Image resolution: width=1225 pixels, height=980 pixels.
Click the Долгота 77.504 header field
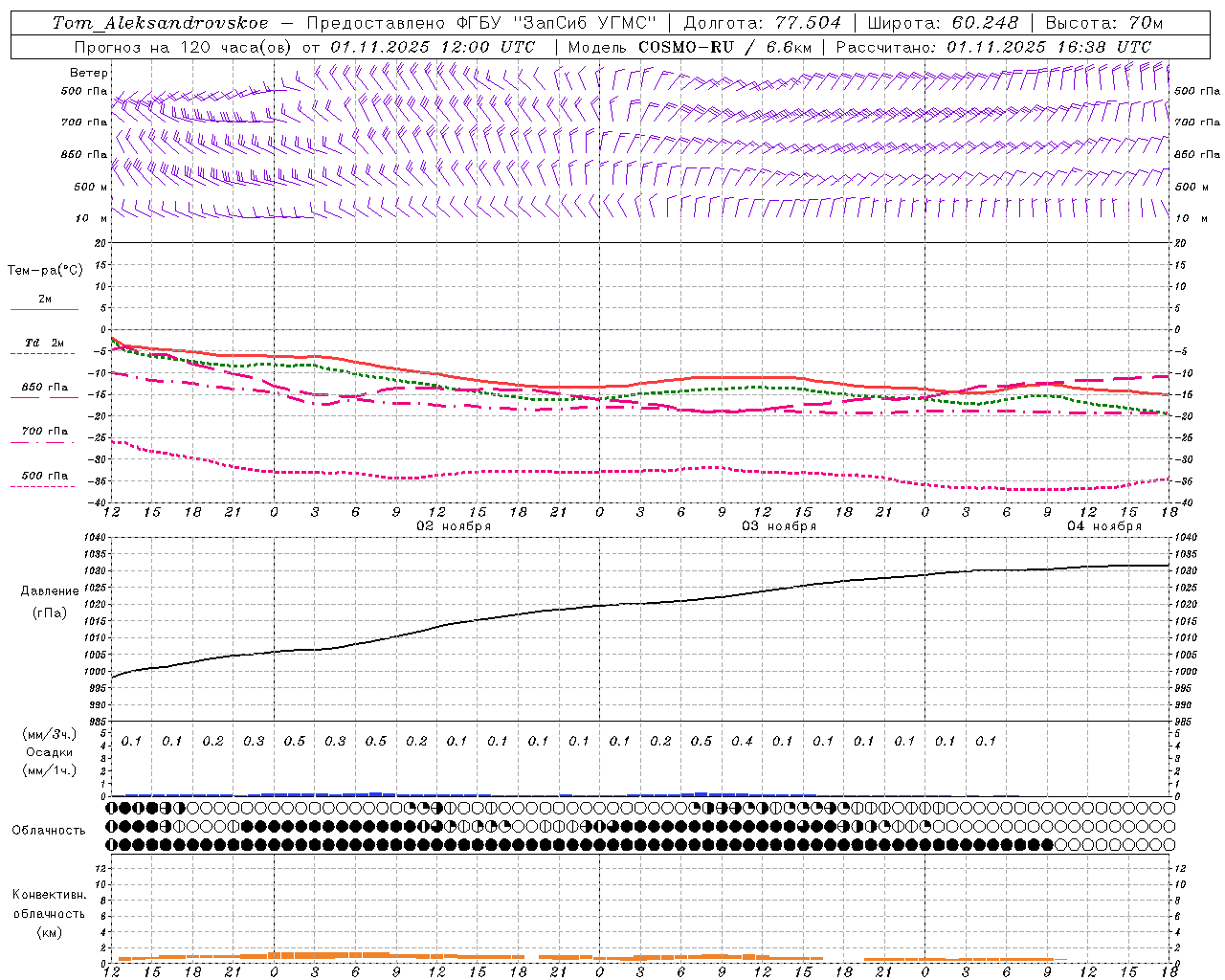763,22
